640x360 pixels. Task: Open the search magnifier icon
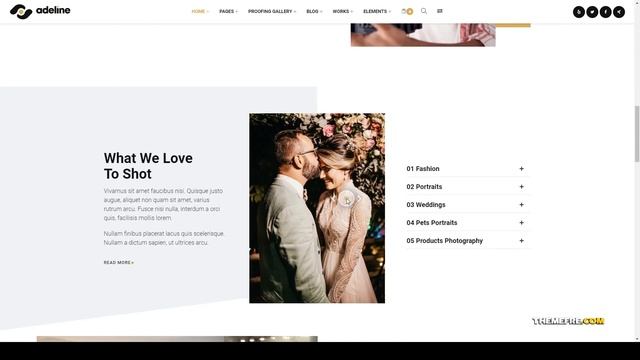[424, 11]
